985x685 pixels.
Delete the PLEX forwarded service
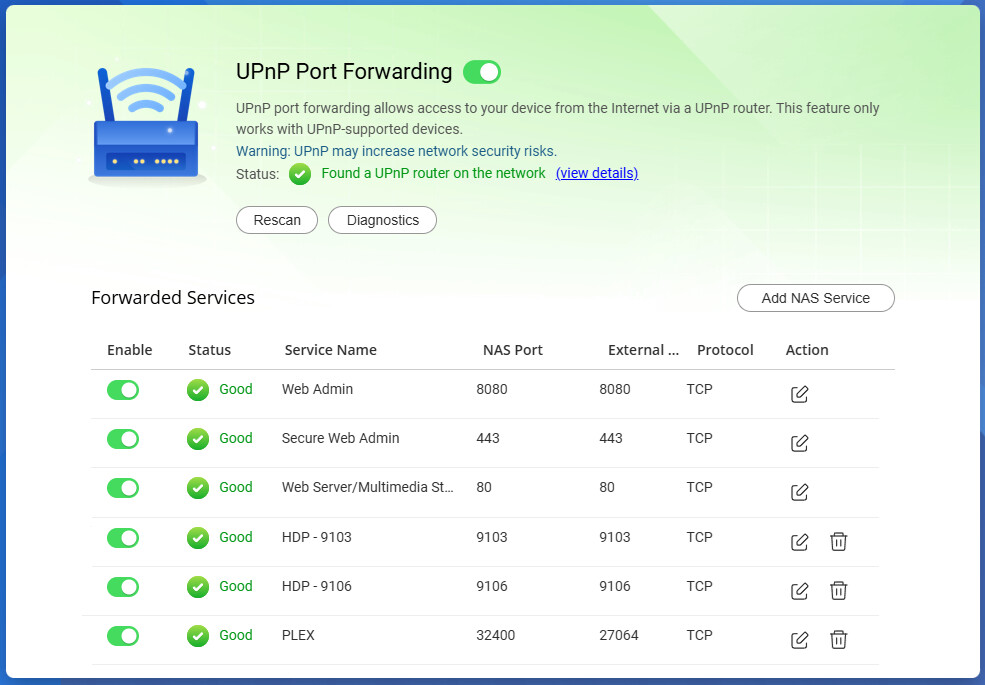pos(838,639)
